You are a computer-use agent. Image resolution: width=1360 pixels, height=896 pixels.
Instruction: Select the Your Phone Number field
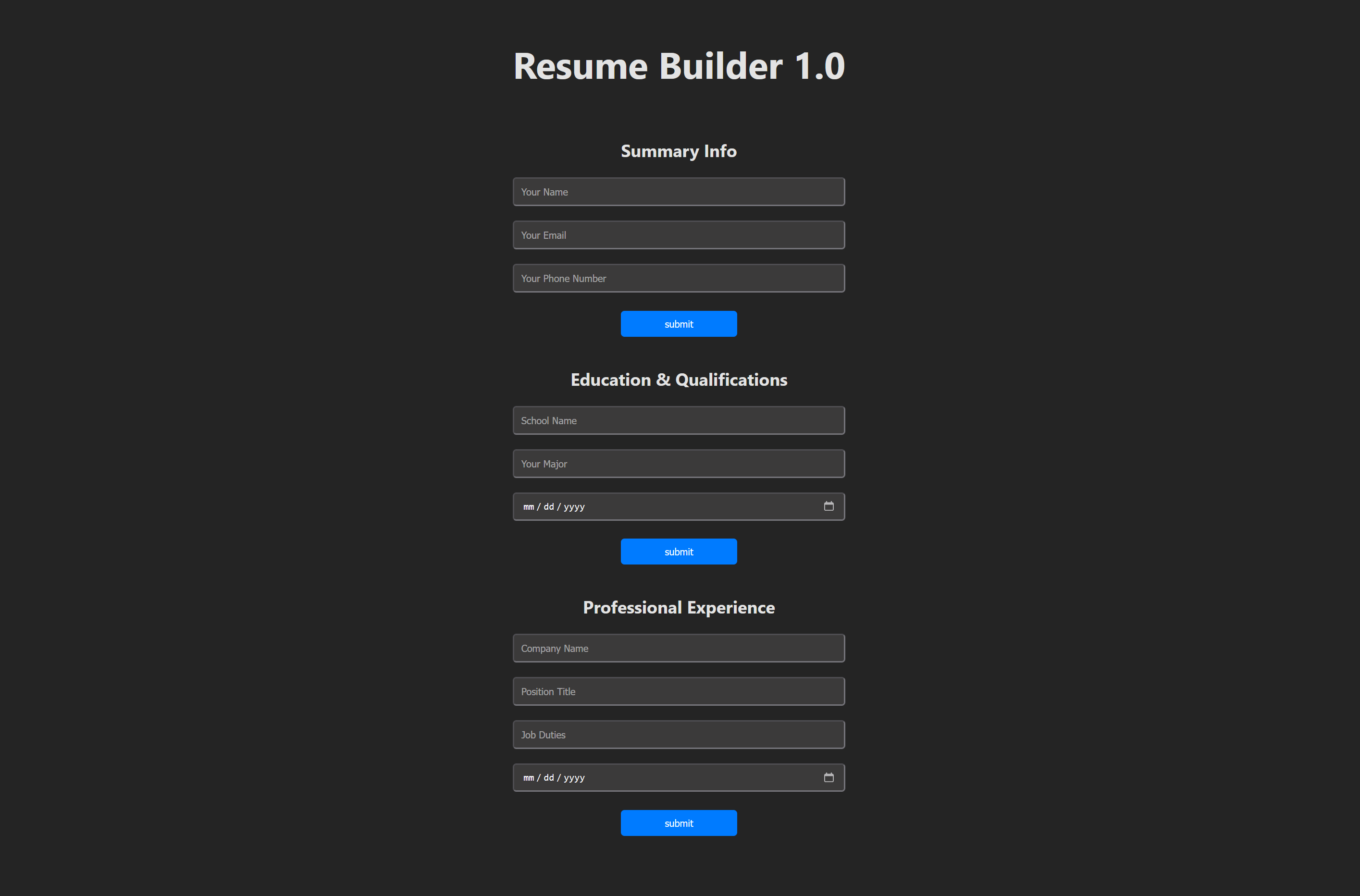679,278
